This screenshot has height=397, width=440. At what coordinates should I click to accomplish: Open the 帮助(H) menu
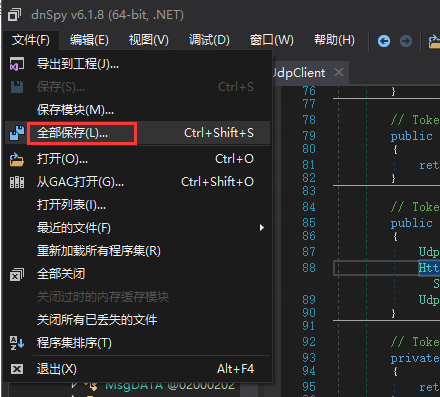[334, 40]
